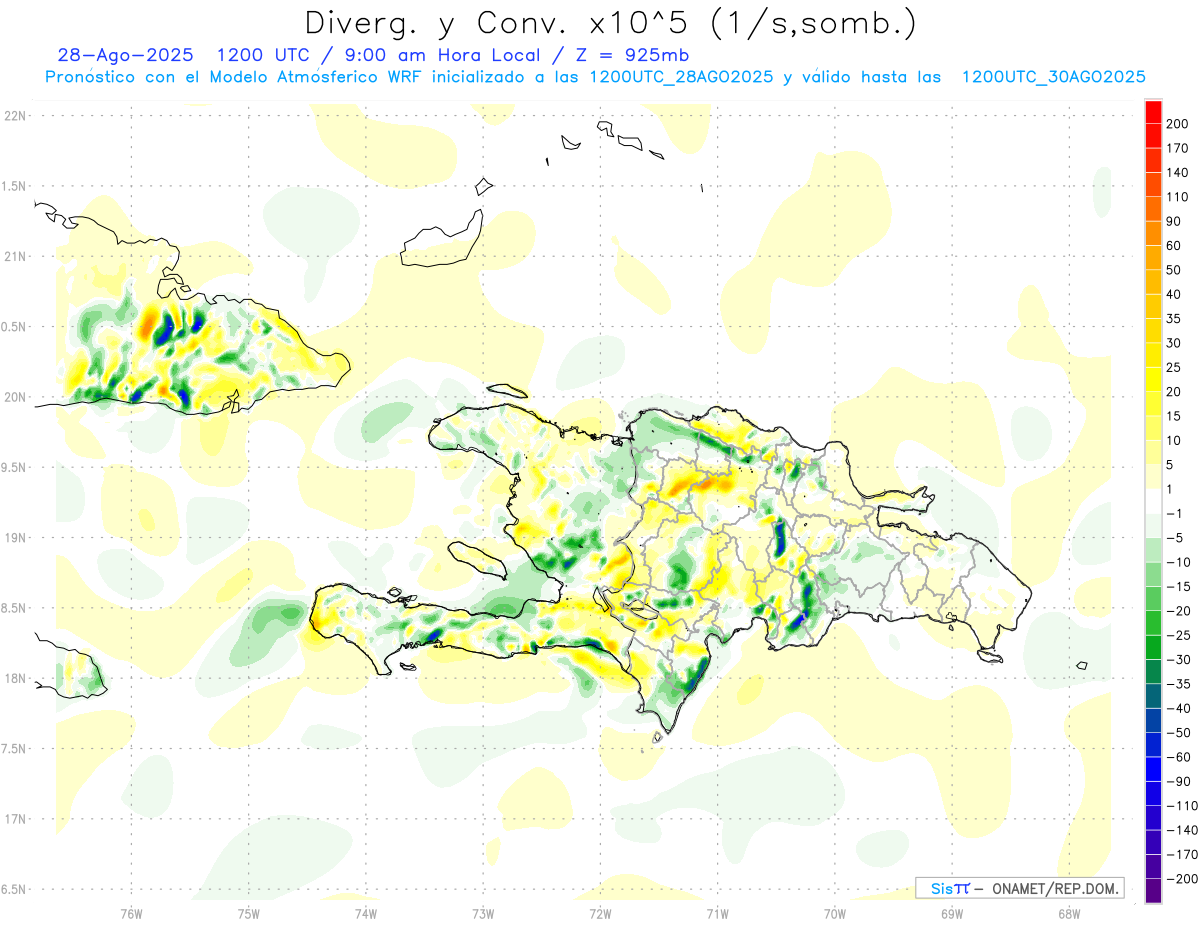Click the 20N latitude label
Viewport: 1200px width, 927px height.
coord(15,397)
